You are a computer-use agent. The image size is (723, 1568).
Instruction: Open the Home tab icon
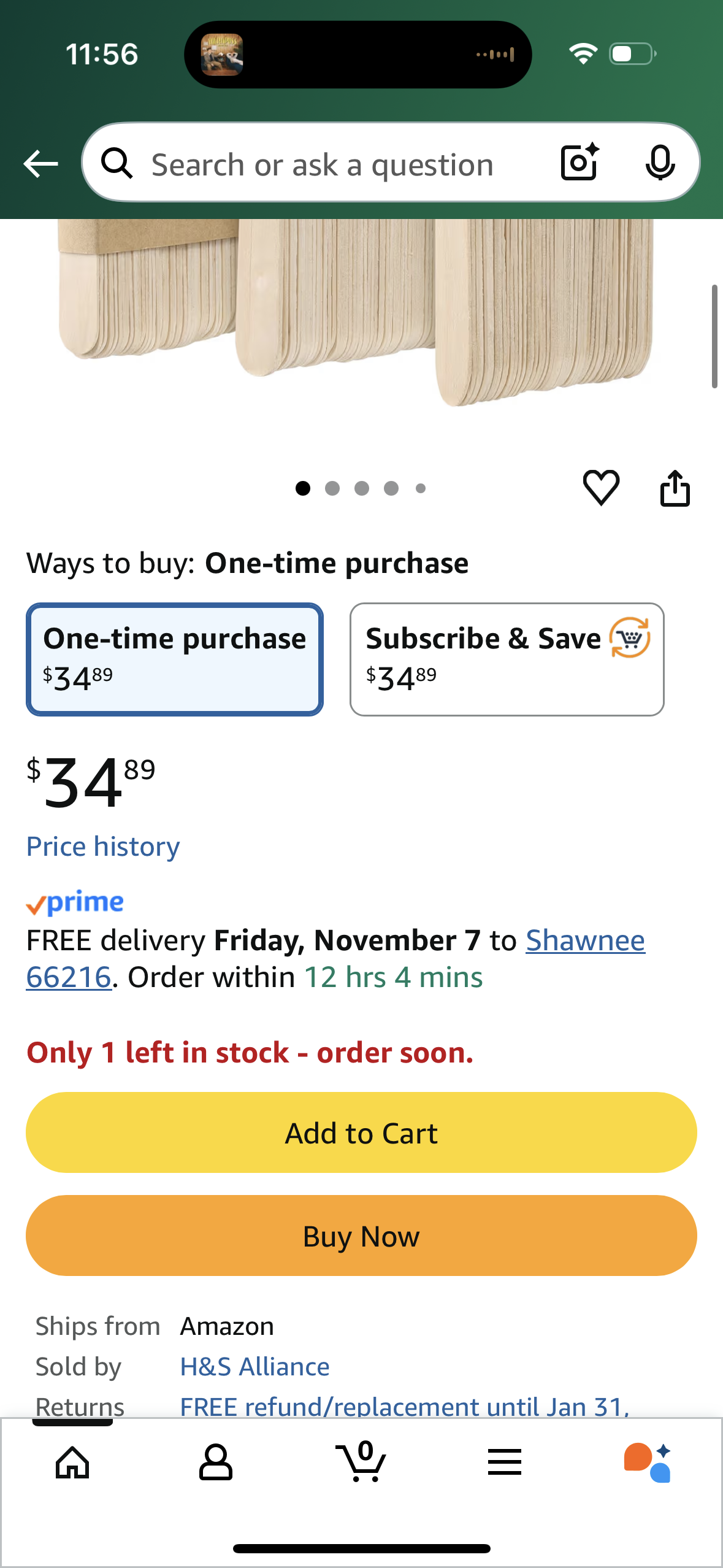pyautogui.click(x=72, y=1462)
